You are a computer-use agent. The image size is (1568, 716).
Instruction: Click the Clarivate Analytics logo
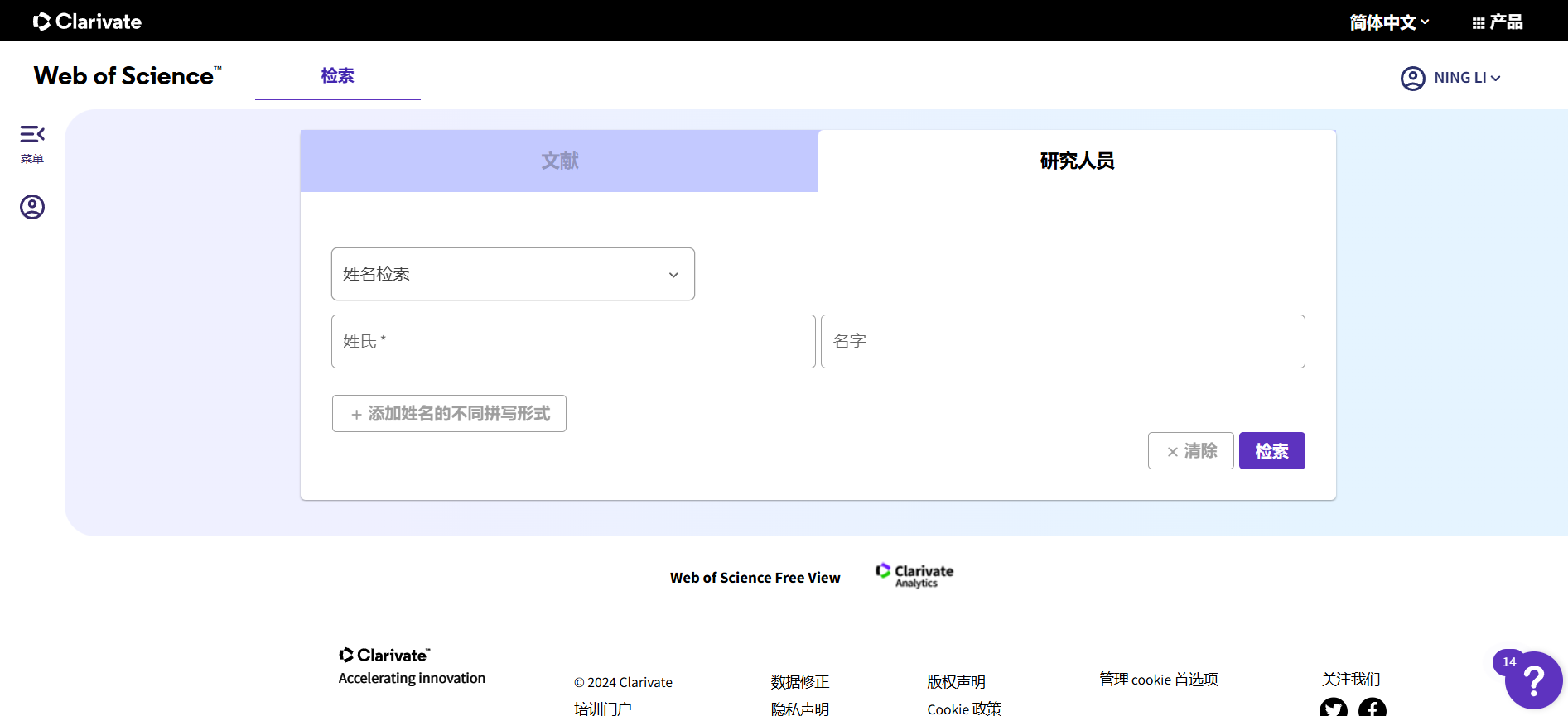(914, 575)
